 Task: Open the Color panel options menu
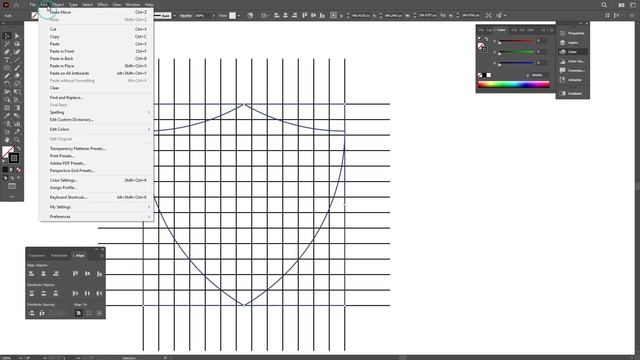click(551, 30)
